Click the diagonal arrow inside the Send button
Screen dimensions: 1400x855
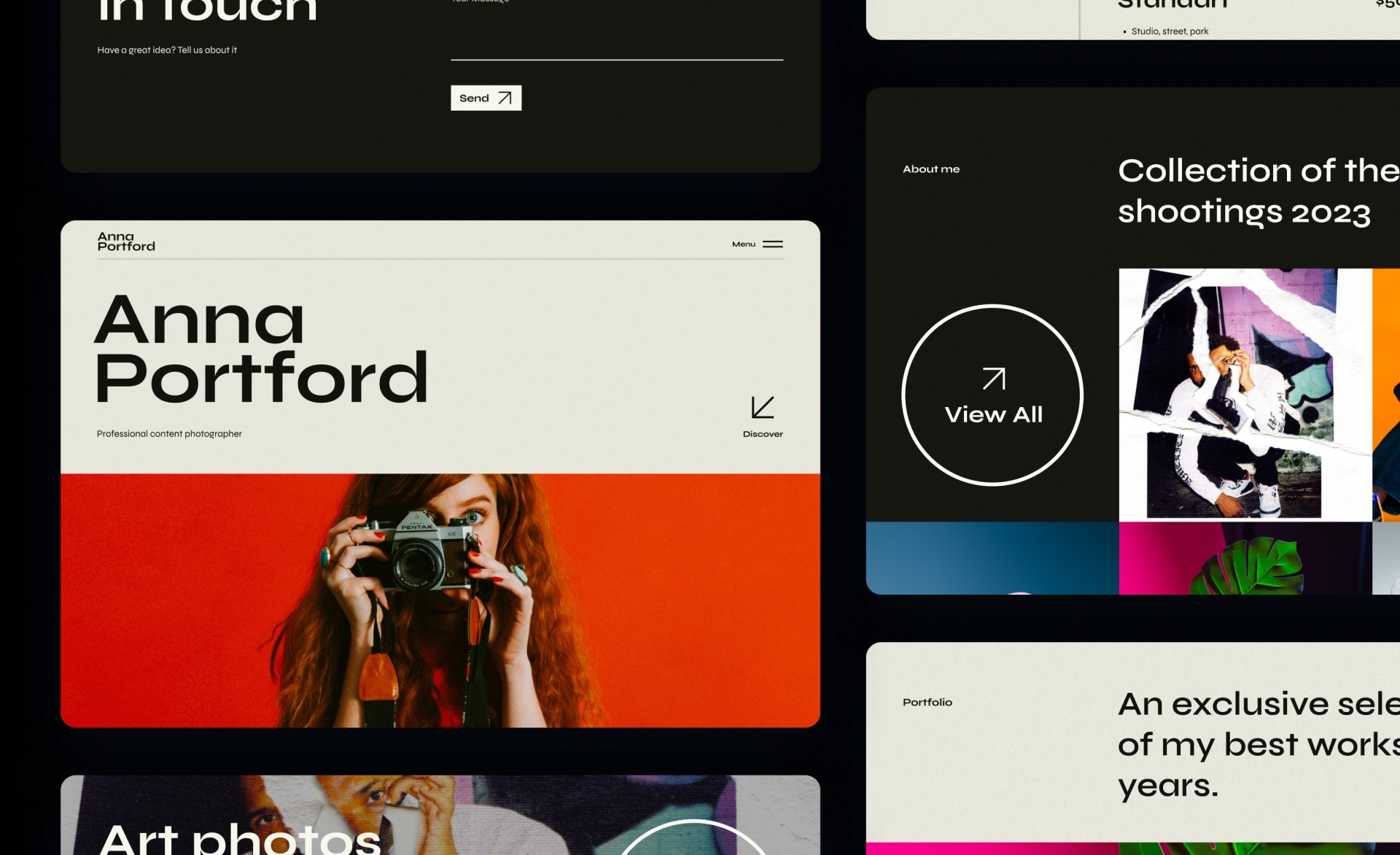pyautogui.click(x=505, y=98)
